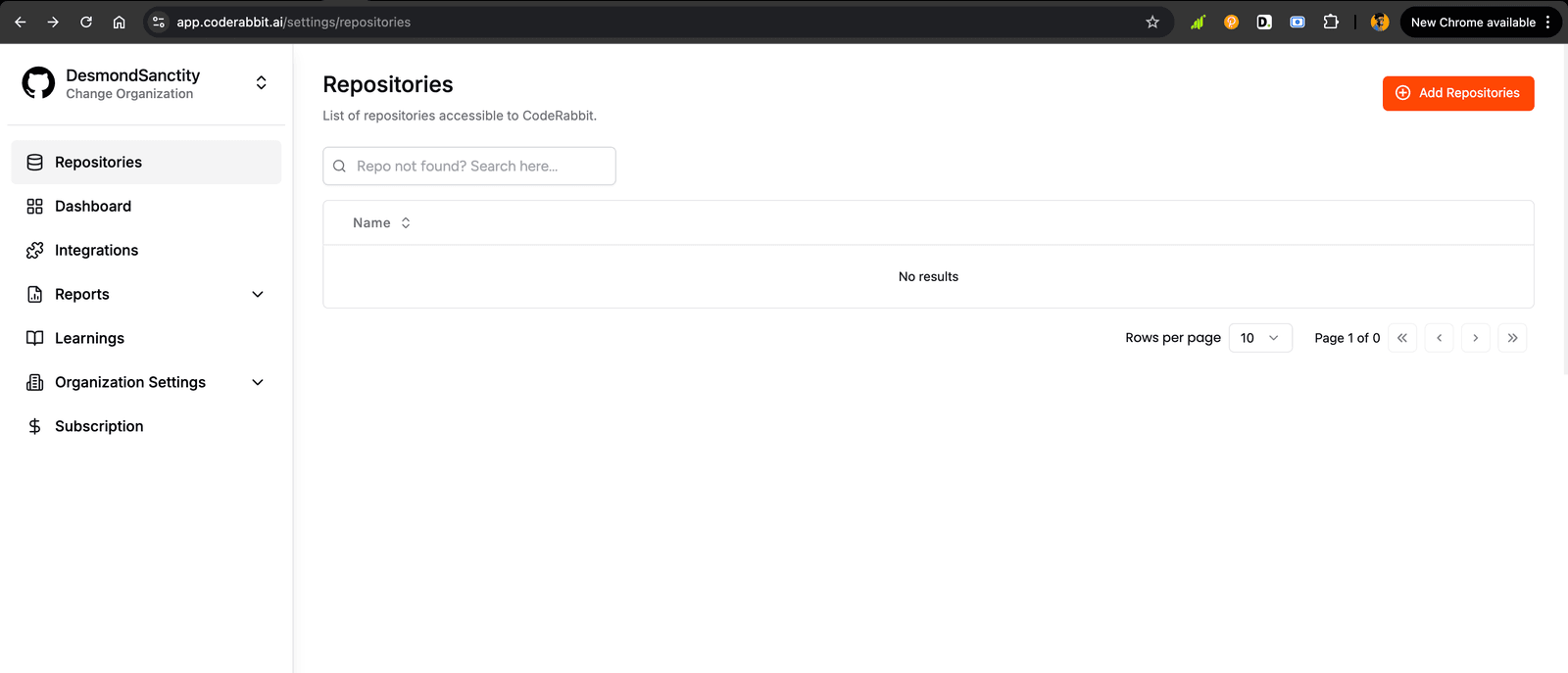Open the rows per page dropdown
This screenshot has width=1568, height=673.
[x=1260, y=338]
